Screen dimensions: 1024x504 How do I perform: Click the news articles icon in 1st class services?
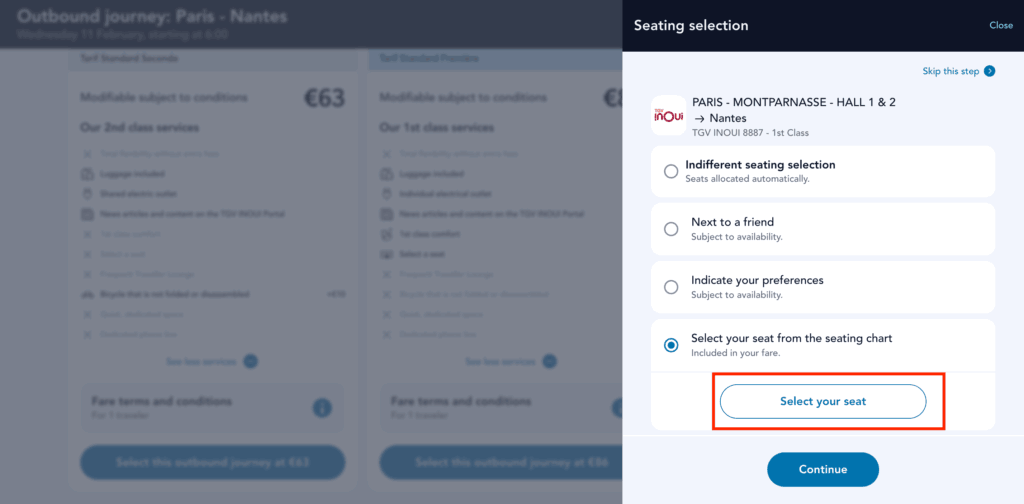pyautogui.click(x=387, y=214)
